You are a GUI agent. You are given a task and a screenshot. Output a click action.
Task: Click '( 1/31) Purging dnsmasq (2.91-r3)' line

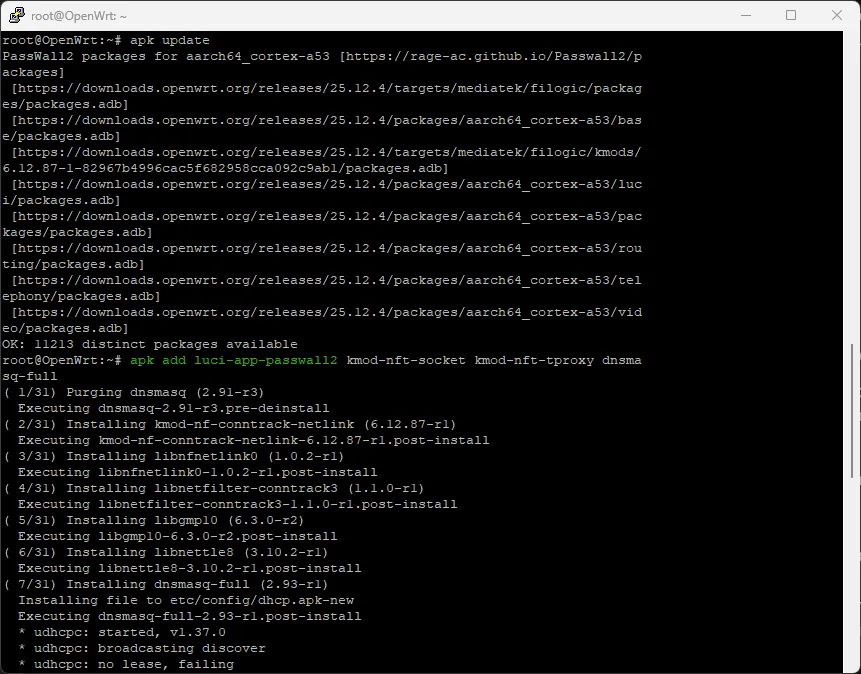(133, 392)
